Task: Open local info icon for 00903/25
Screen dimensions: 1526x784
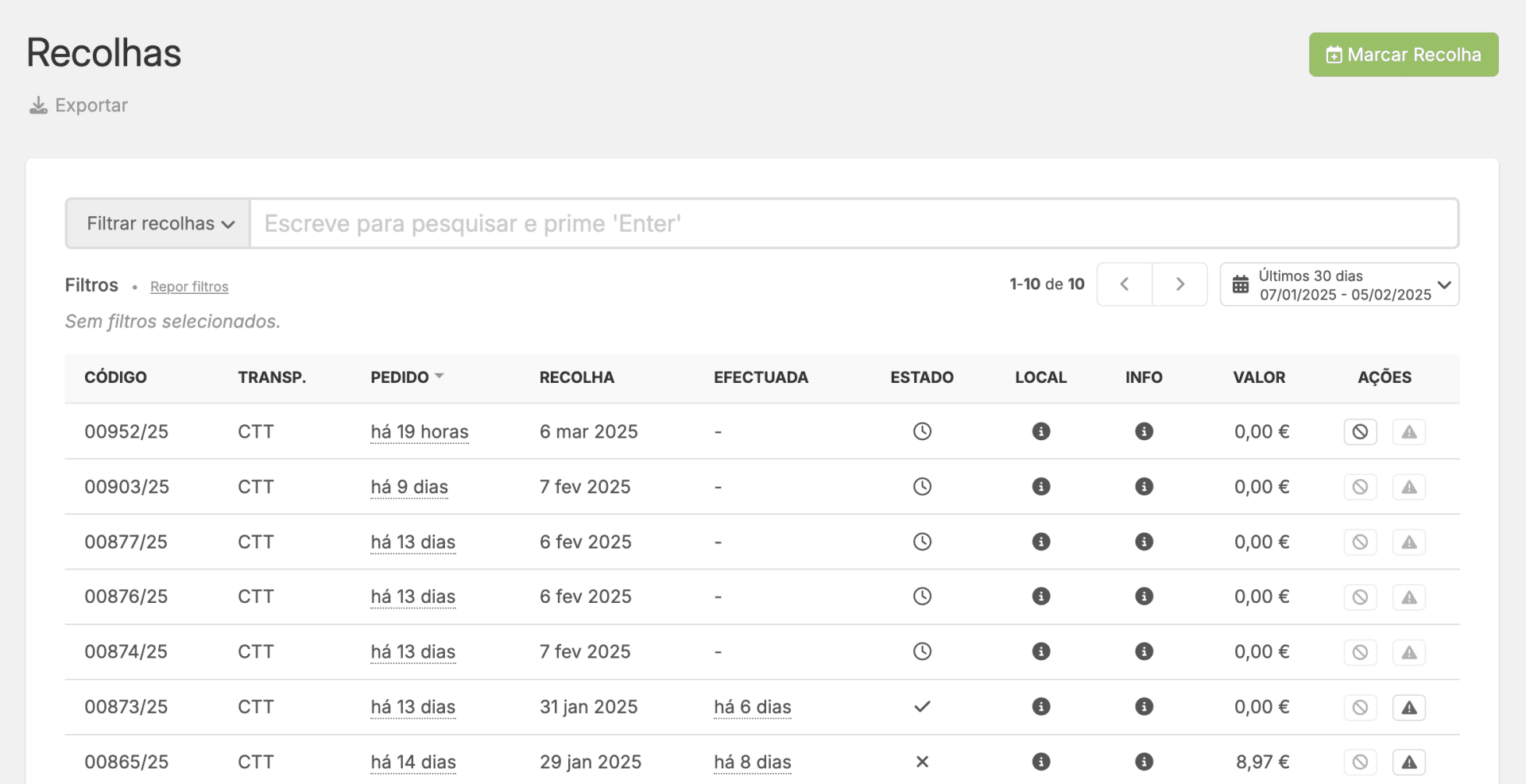Action: tap(1040, 487)
